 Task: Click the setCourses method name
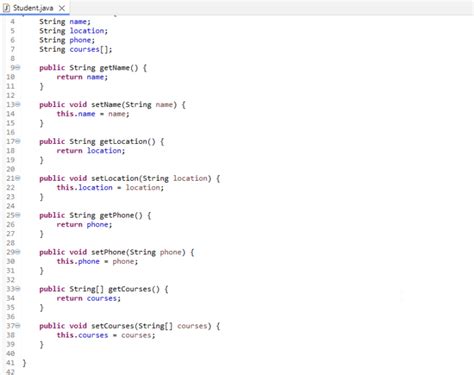pyautogui.click(x=112, y=326)
